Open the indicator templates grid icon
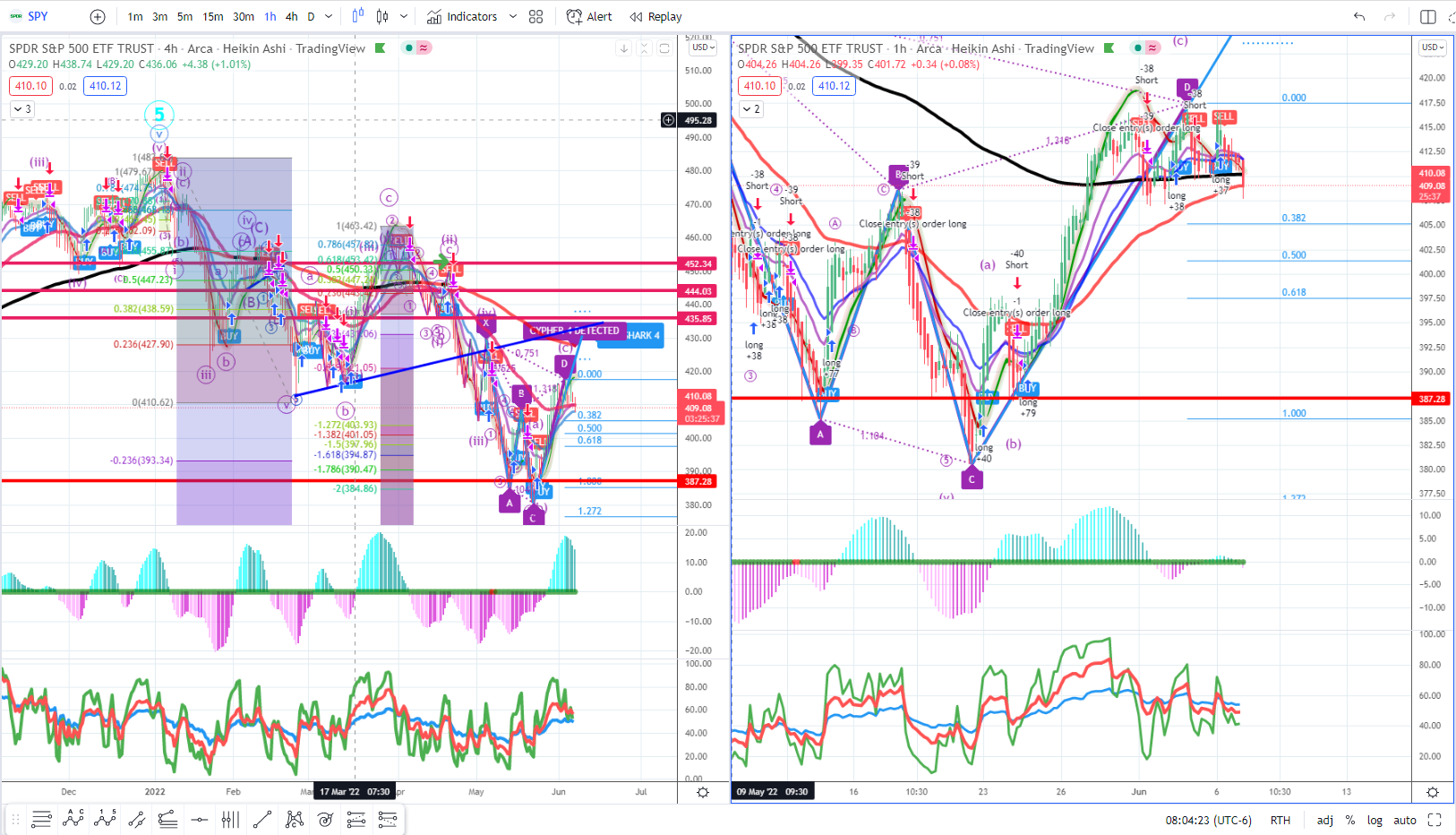1456x835 pixels. click(x=536, y=16)
